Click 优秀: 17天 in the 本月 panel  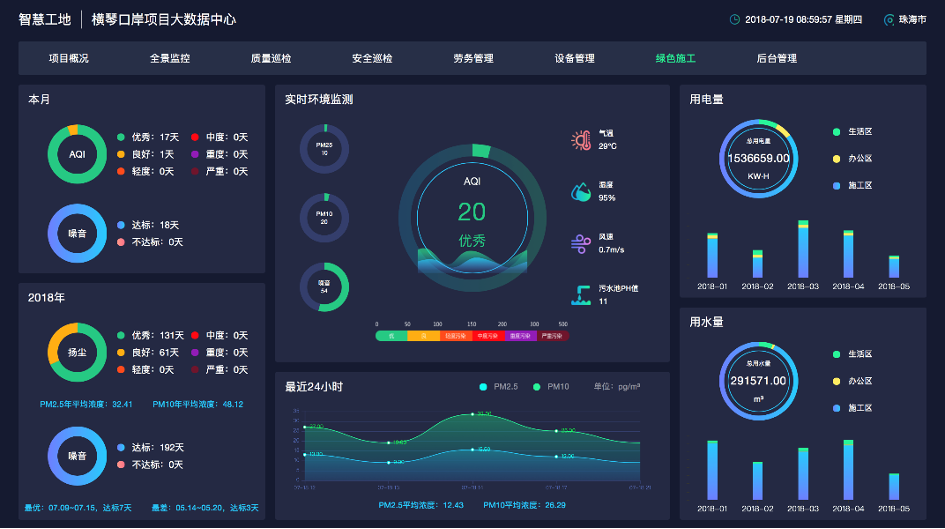[148, 137]
